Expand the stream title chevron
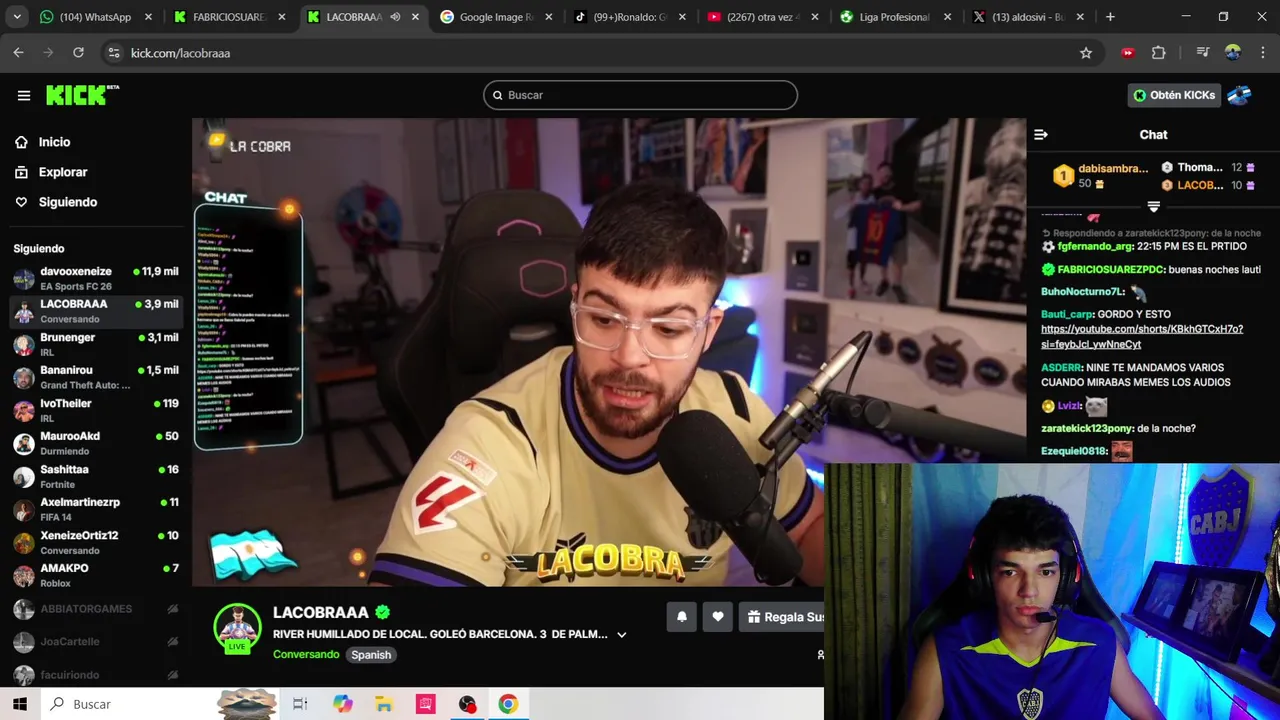Image resolution: width=1280 pixels, height=720 pixels. point(621,634)
